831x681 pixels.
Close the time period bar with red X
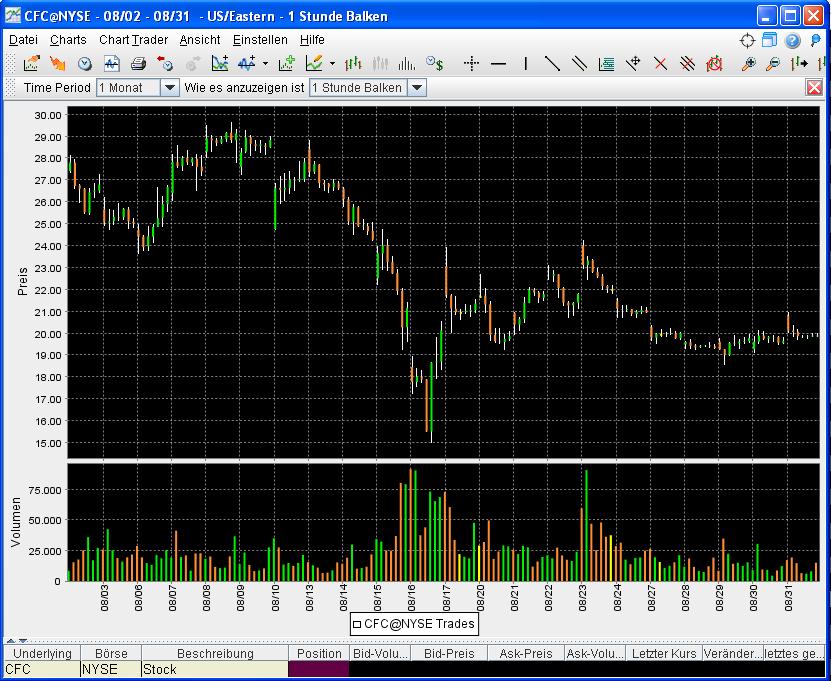pyautogui.click(x=814, y=87)
